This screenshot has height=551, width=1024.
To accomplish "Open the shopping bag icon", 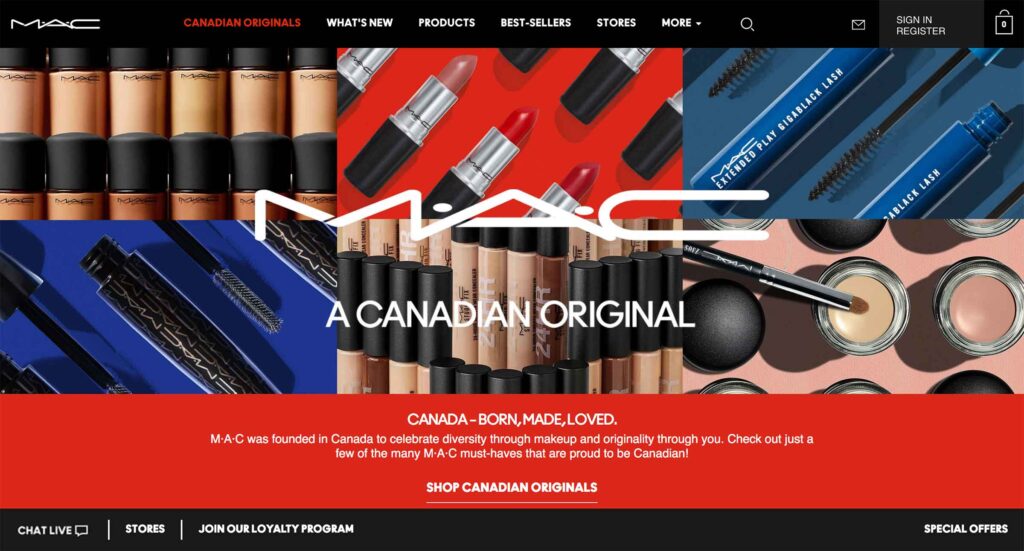I will (1004, 24).
